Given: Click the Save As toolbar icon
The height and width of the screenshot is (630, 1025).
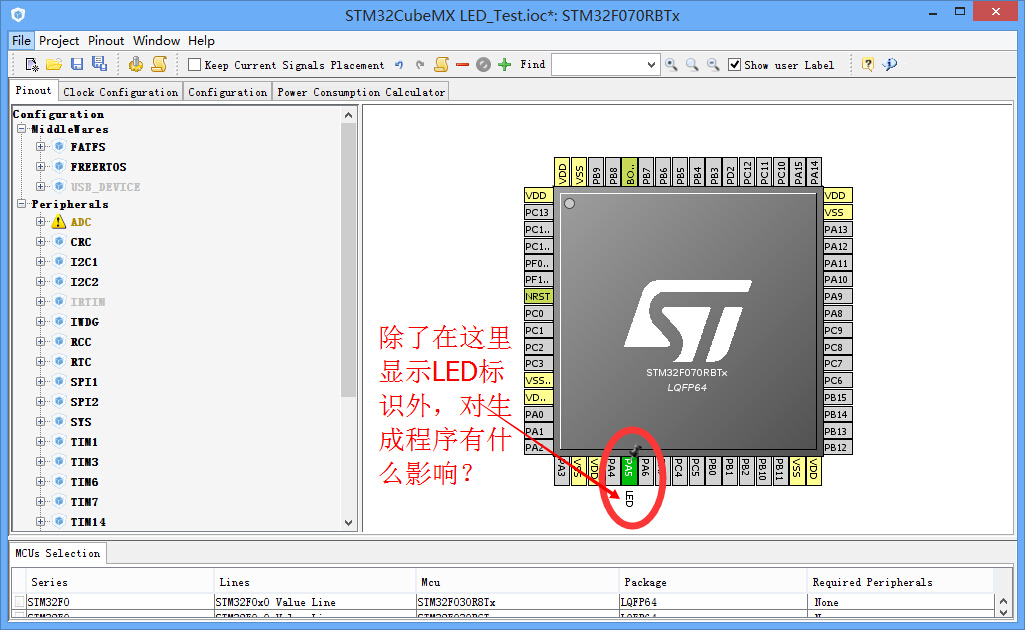Looking at the screenshot, I should pos(99,64).
